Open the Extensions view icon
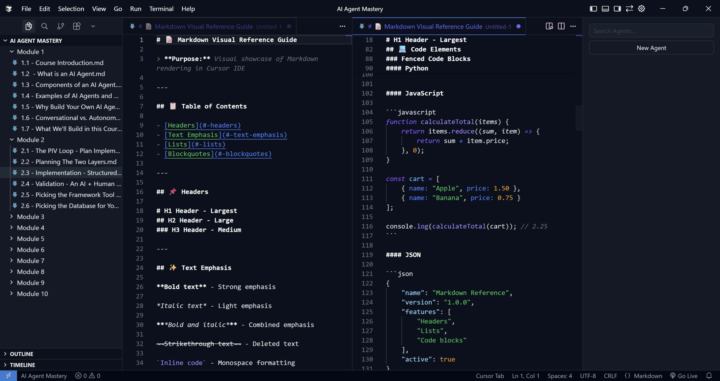 (x=77, y=27)
